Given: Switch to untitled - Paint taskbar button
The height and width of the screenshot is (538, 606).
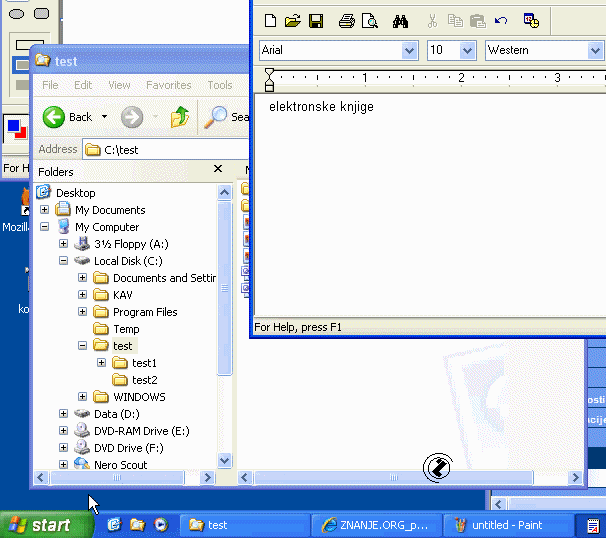Looking at the screenshot, I should tap(508, 525).
